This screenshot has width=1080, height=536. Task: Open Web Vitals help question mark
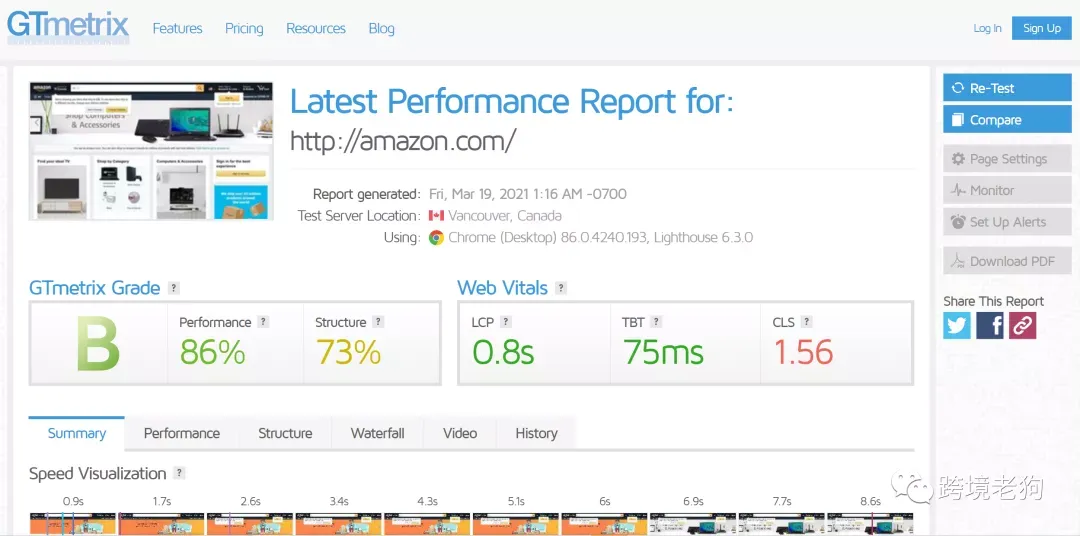pyautogui.click(x=561, y=289)
